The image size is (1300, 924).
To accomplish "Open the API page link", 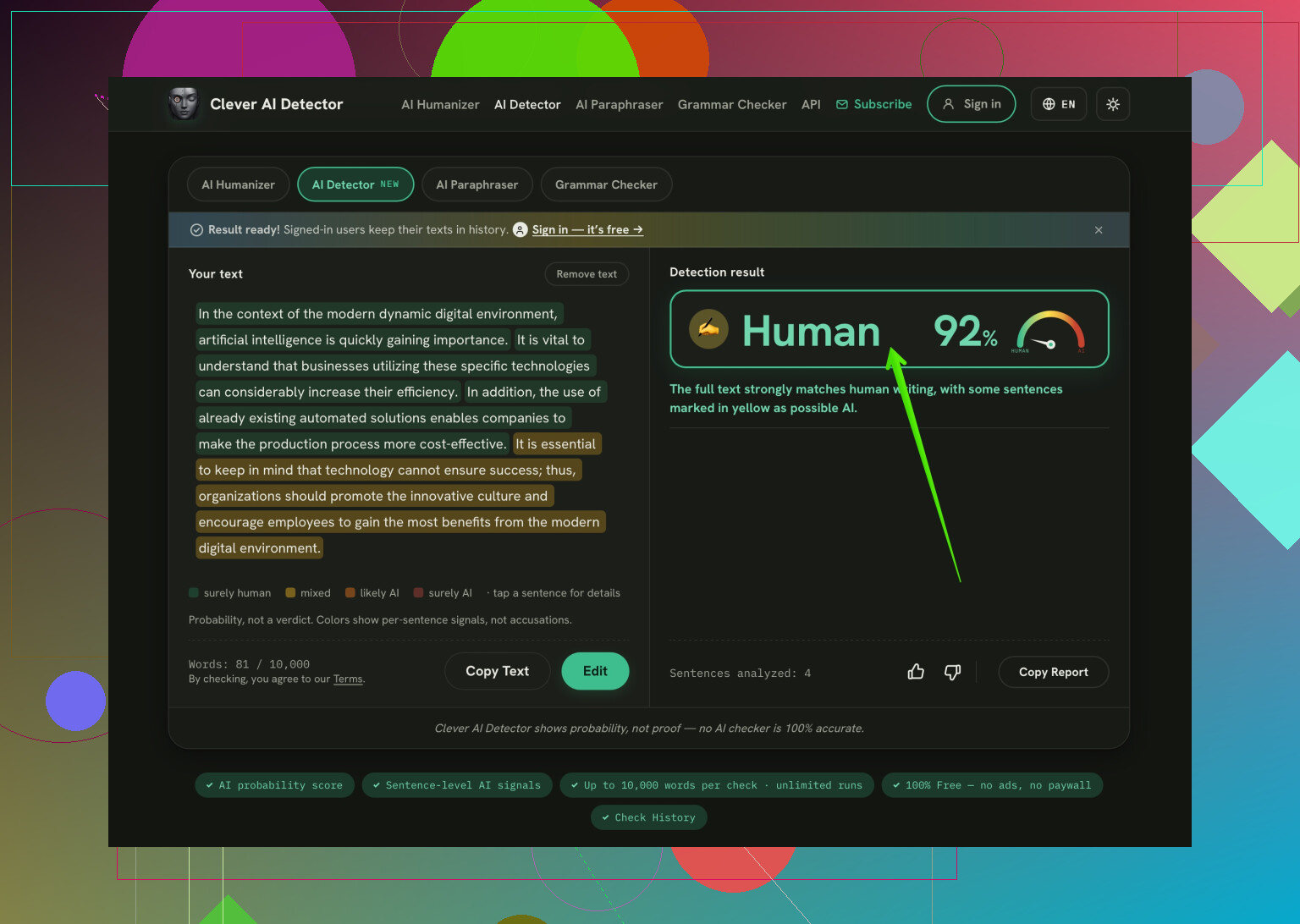I will [811, 105].
